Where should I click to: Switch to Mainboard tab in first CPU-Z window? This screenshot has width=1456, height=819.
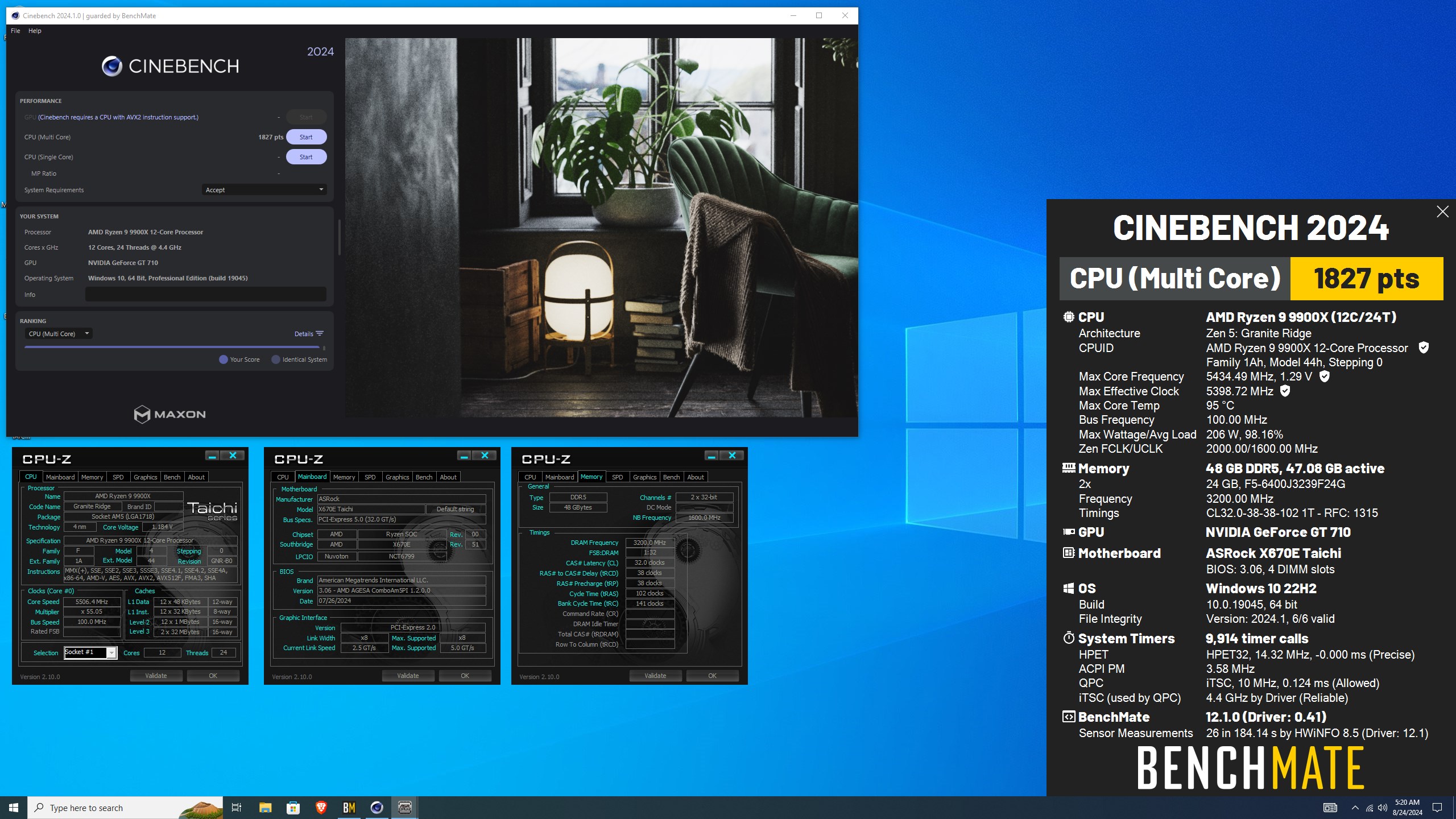tap(60, 477)
